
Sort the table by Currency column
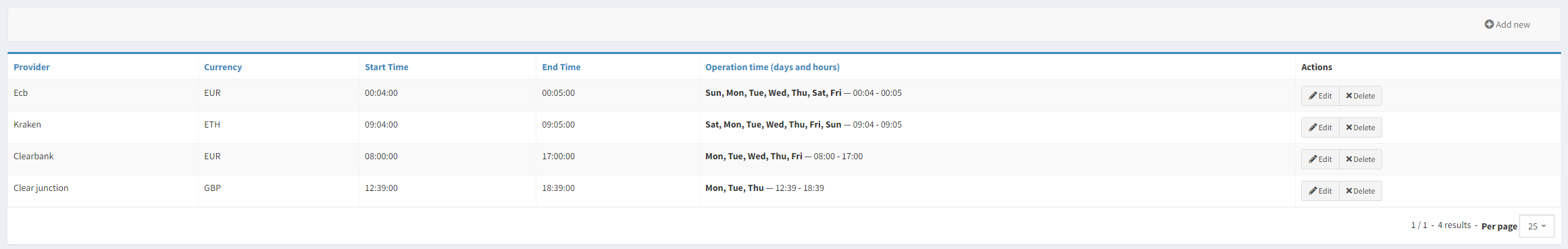pos(223,67)
